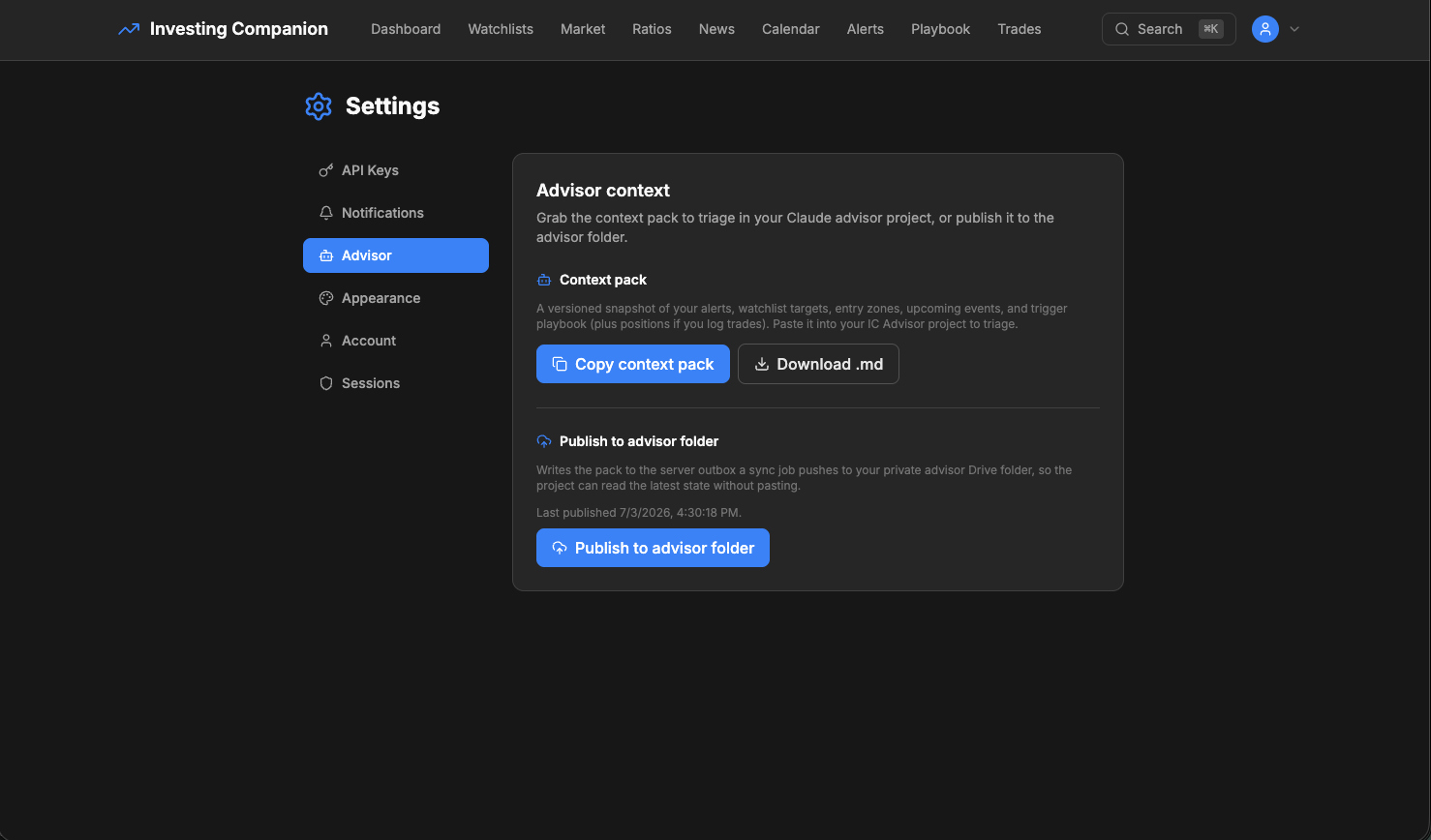
Task: Open the News section
Action: coord(716,29)
